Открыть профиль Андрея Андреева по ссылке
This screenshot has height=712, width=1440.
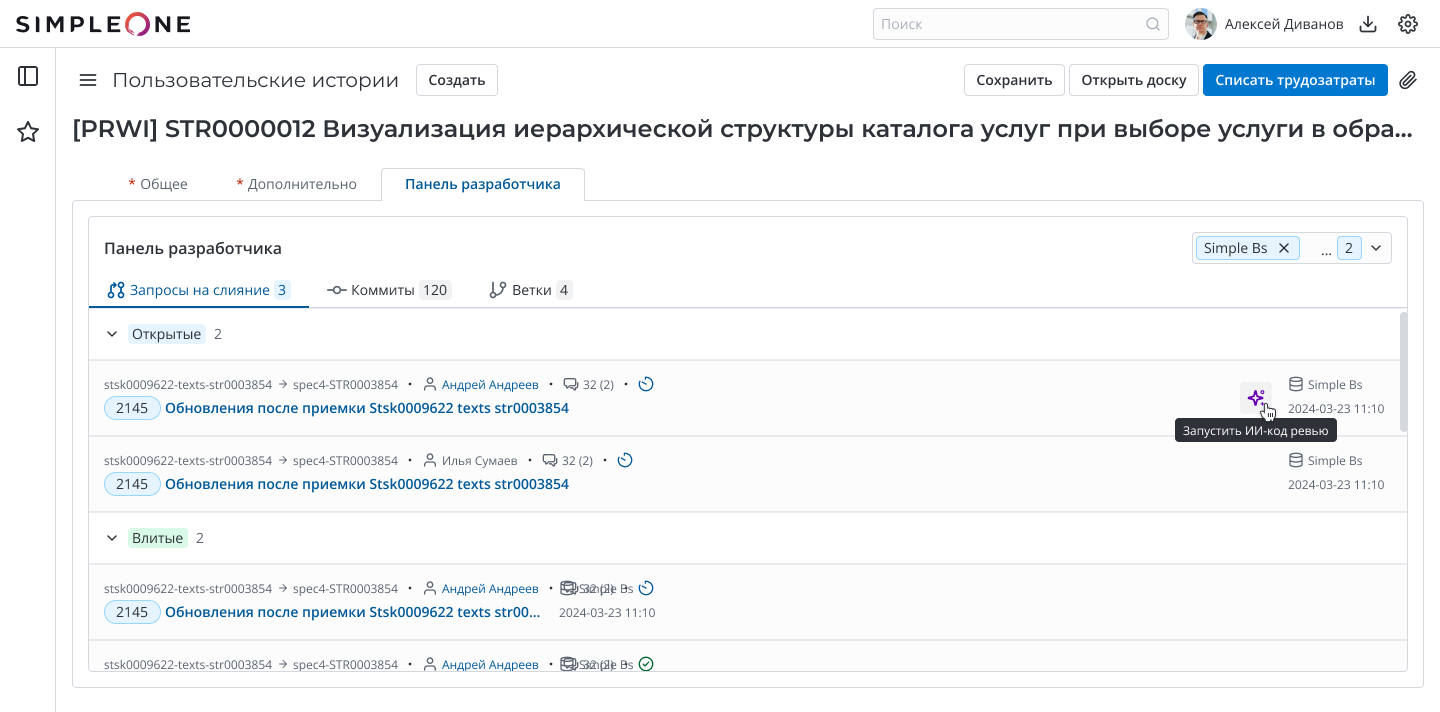click(490, 384)
